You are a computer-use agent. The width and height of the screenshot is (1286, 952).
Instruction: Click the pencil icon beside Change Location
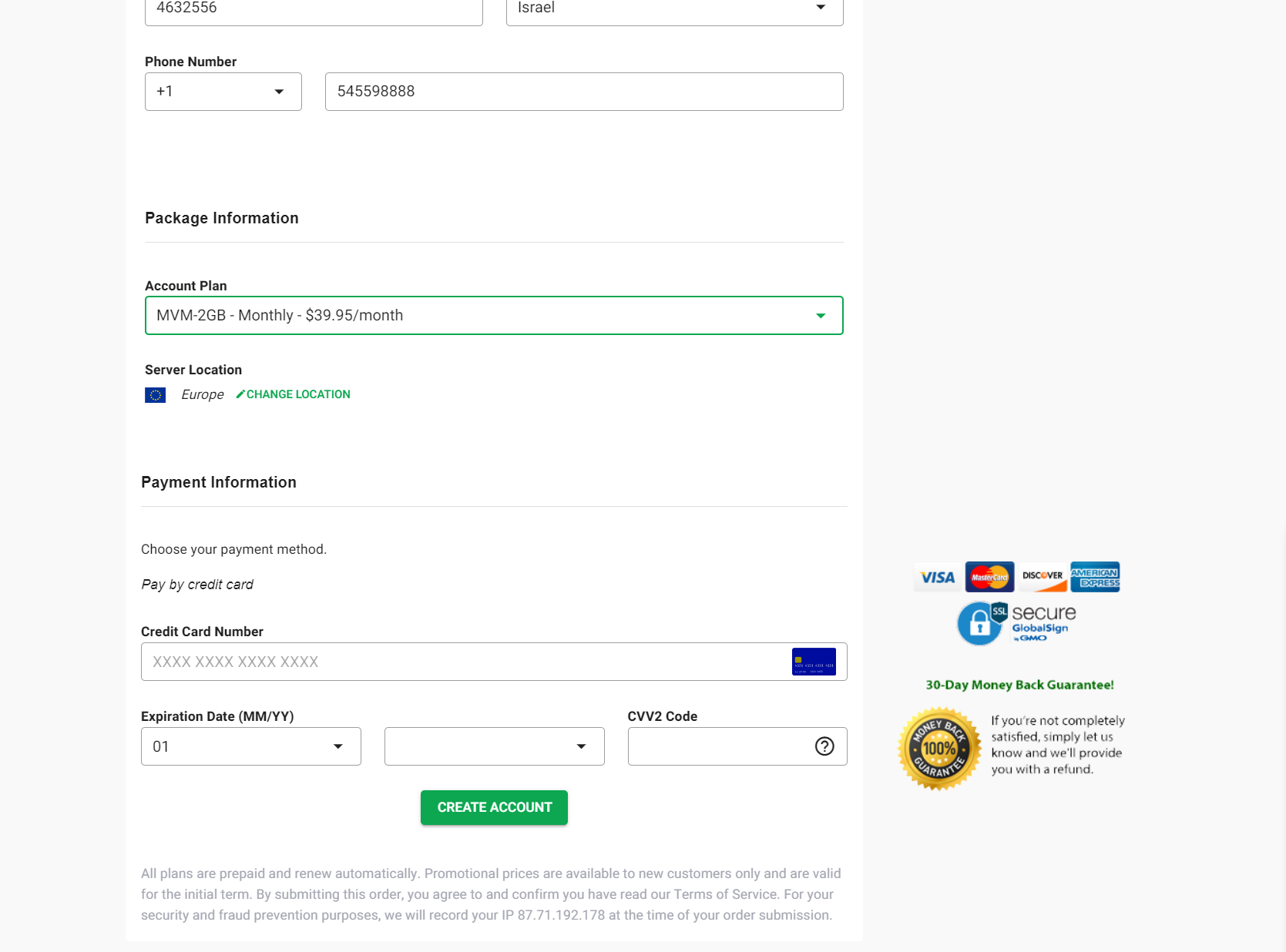[240, 394]
